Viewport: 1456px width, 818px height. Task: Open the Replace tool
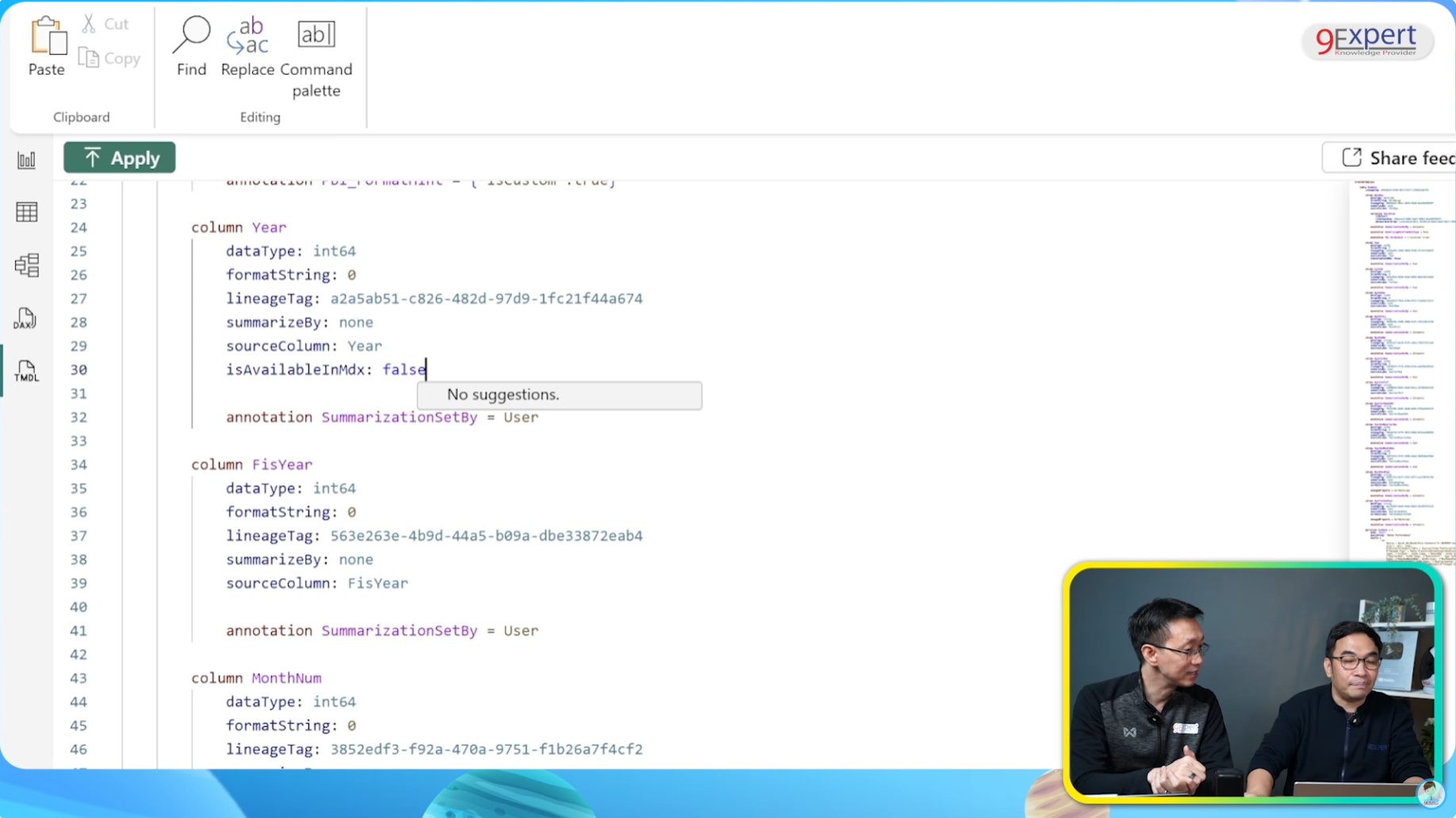[x=247, y=37]
